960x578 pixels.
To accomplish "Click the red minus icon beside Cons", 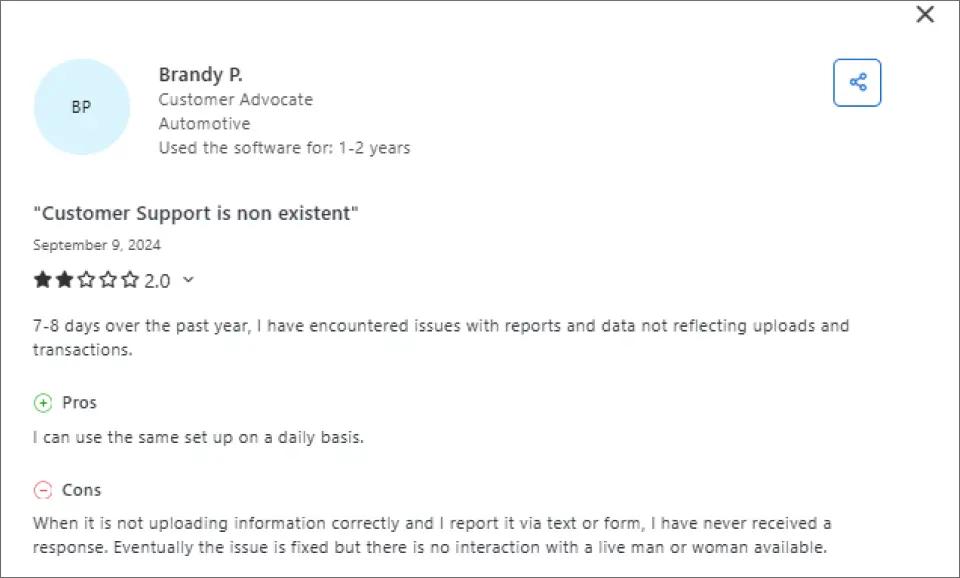I will 43,491.
